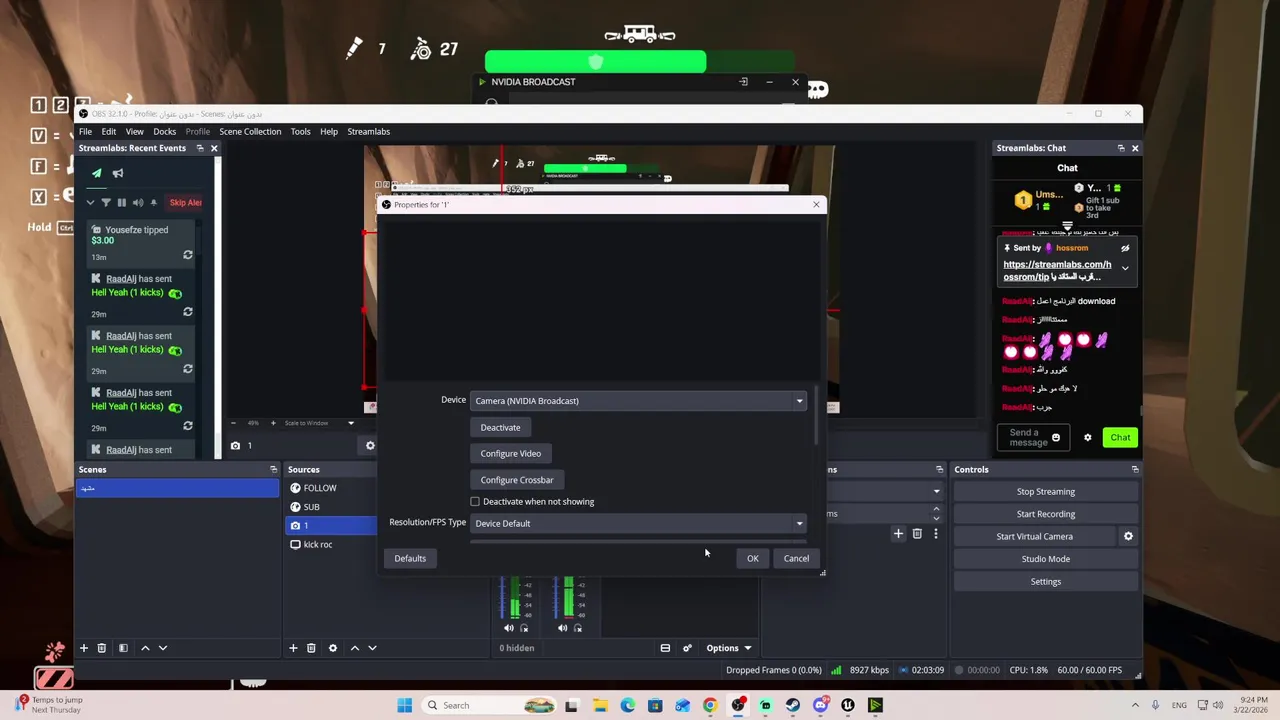The width and height of the screenshot is (1280, 720).
Task: Expand Scale to Window zoom dropdown
Action: tap(350, 423)
